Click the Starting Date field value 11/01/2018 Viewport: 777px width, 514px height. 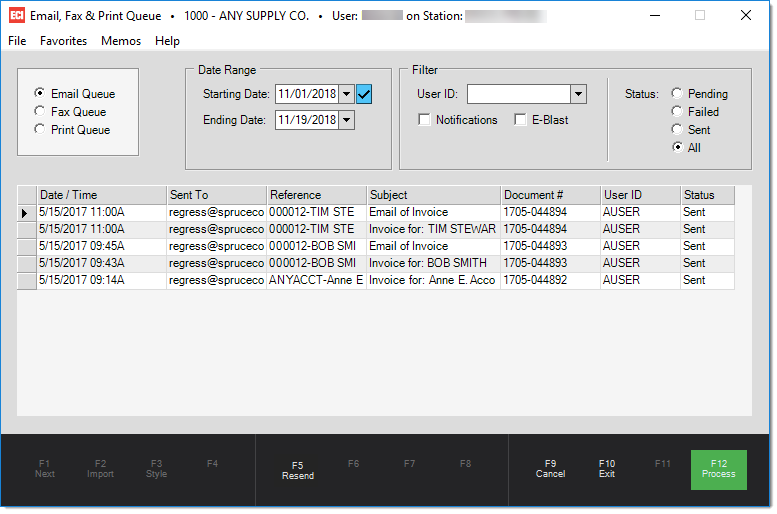click(x=307, y=94)
